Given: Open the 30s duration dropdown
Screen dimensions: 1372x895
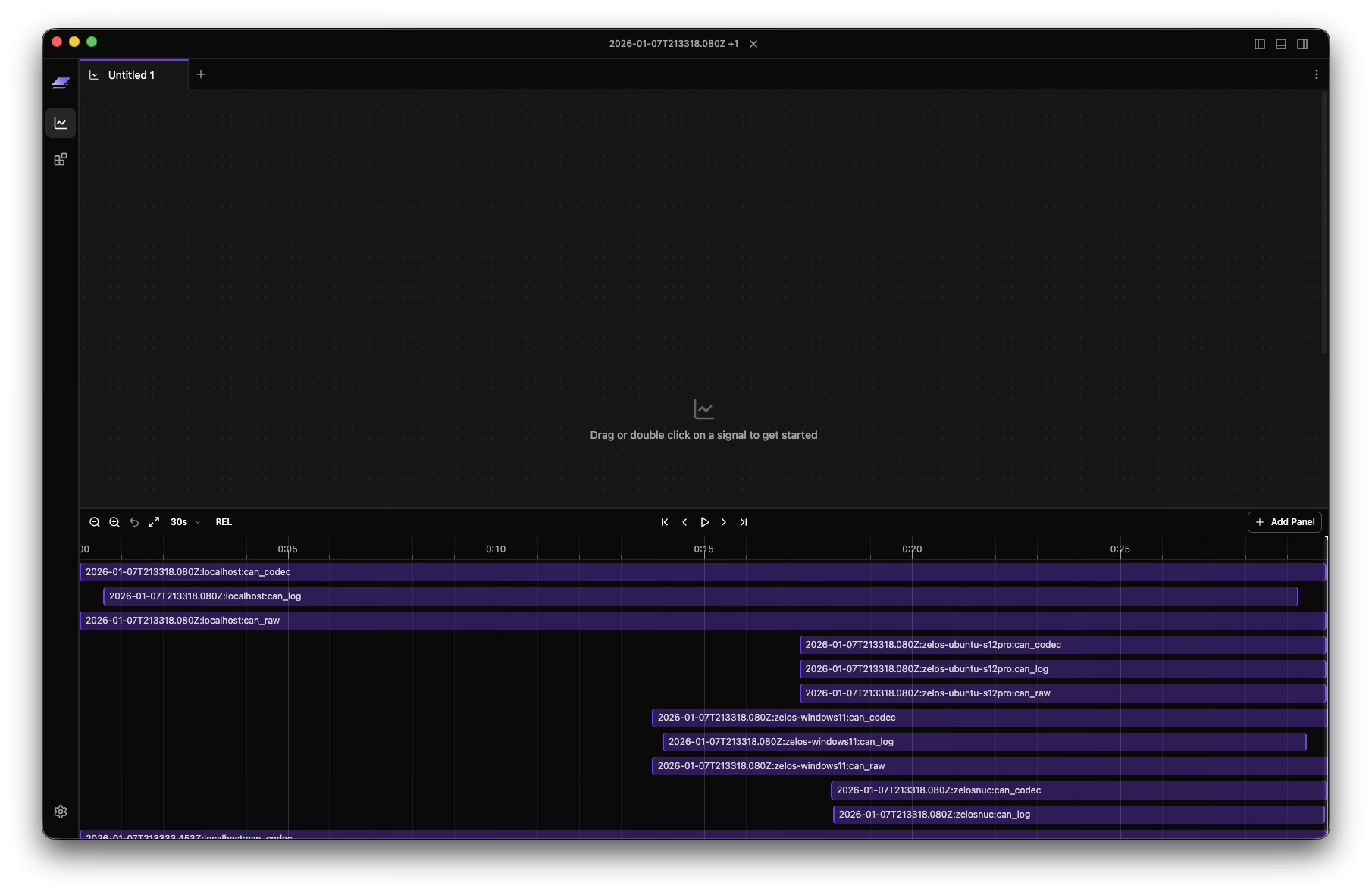Looking at the screenshot, I should [x=186, y=522].
